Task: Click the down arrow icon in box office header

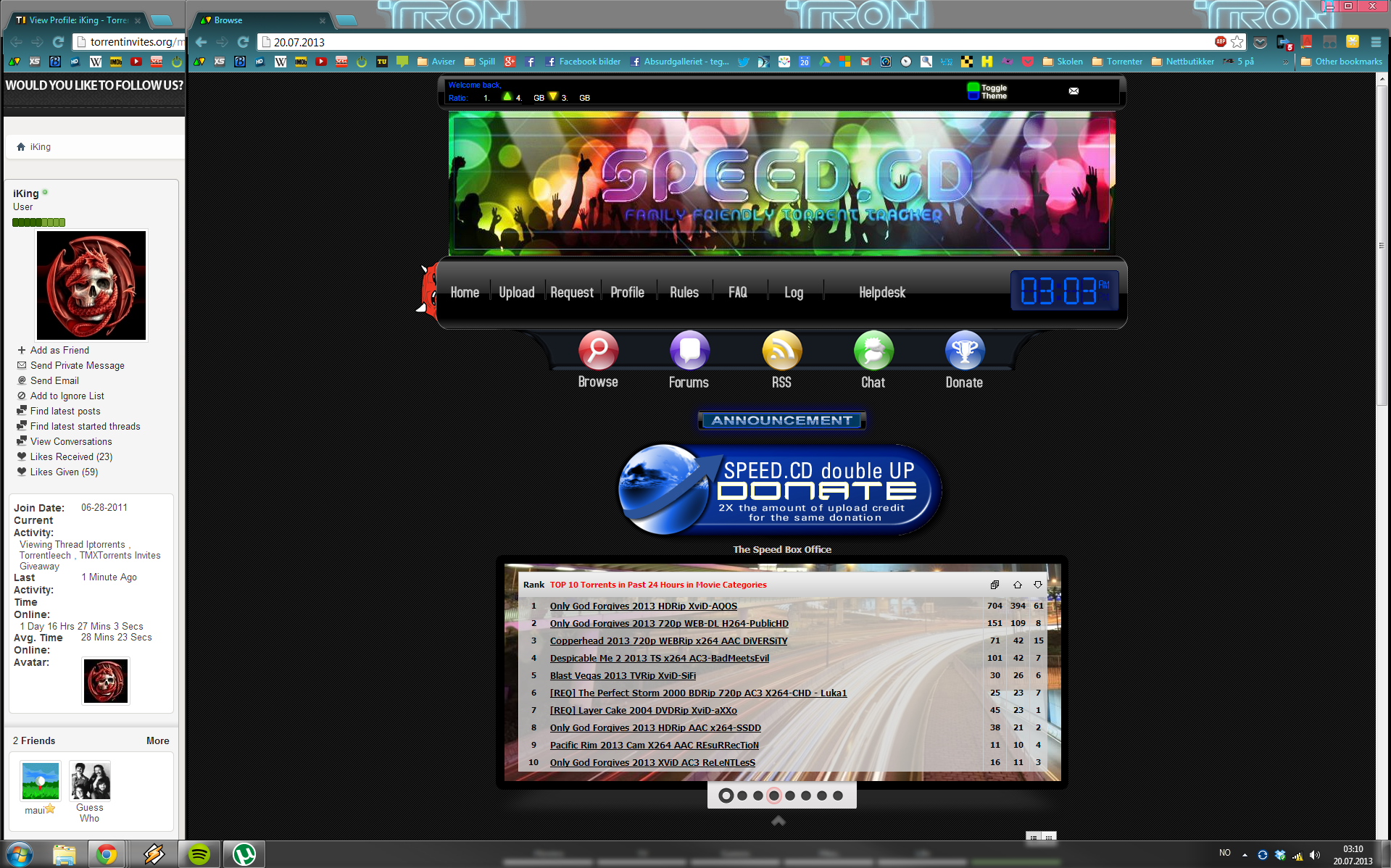Action: (1037, 585)
